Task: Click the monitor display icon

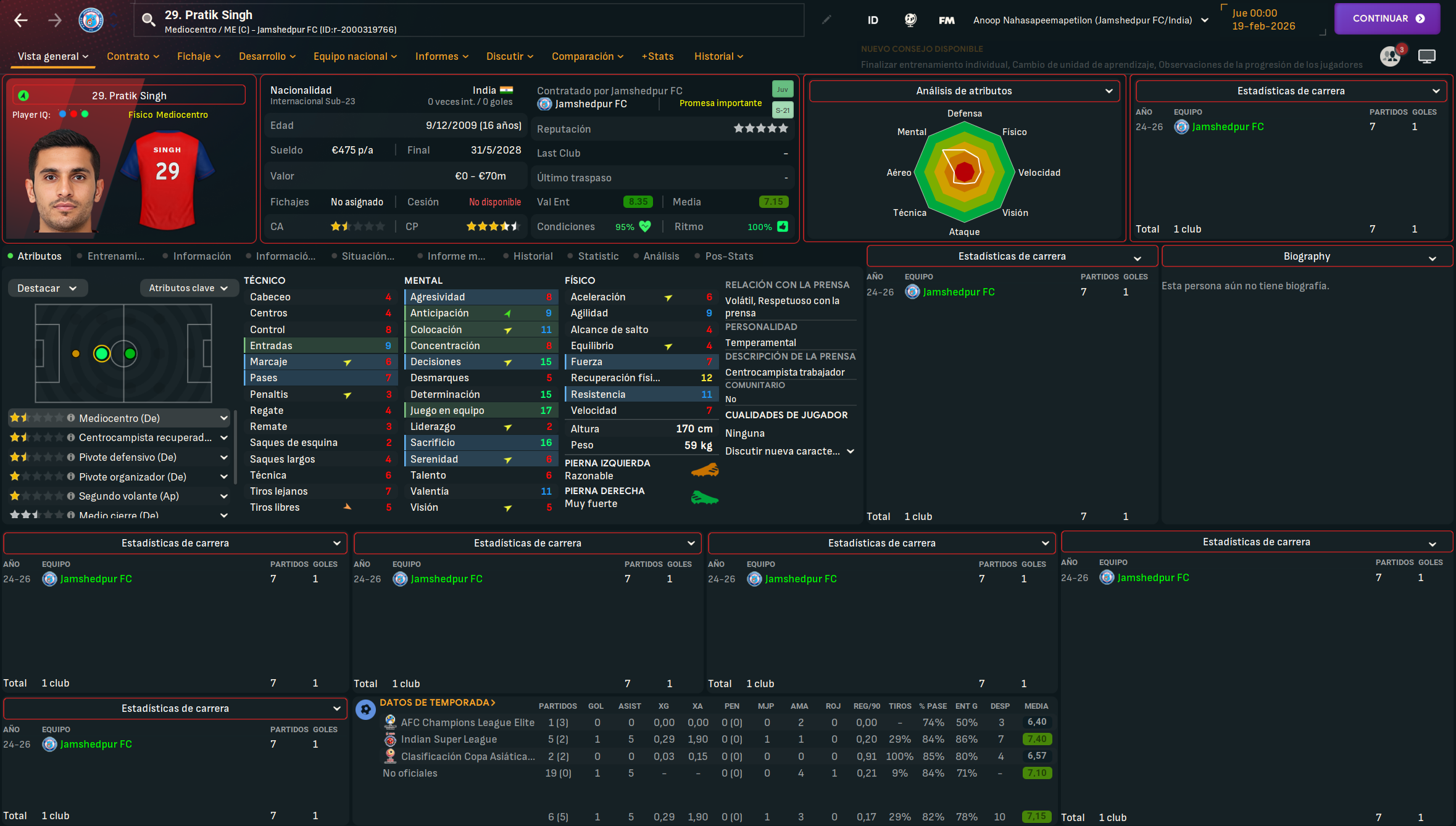Action: pyautogui.click(x=1427, y=56)
